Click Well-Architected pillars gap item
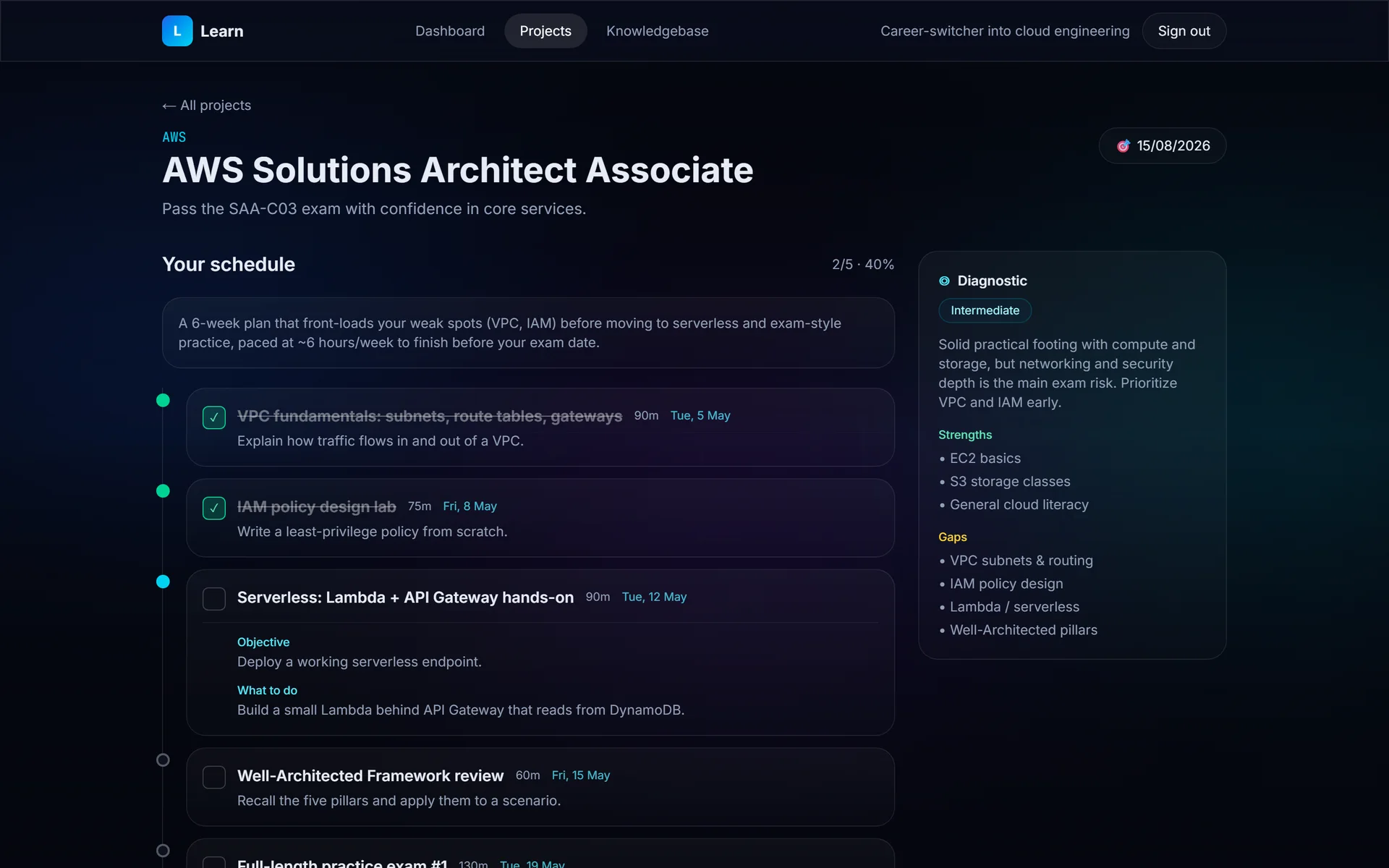This screenshot has width=1389, height=868. click(1023, 630)
